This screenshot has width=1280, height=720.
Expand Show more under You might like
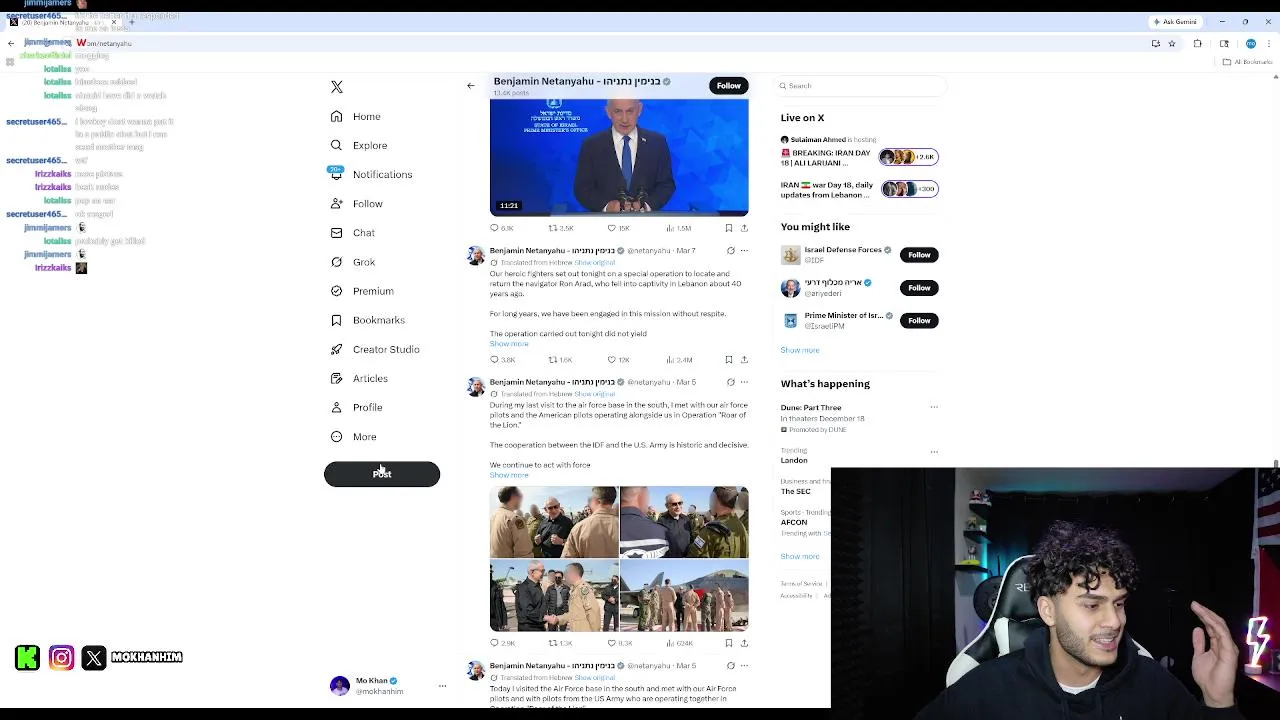[x=800, y=350]
